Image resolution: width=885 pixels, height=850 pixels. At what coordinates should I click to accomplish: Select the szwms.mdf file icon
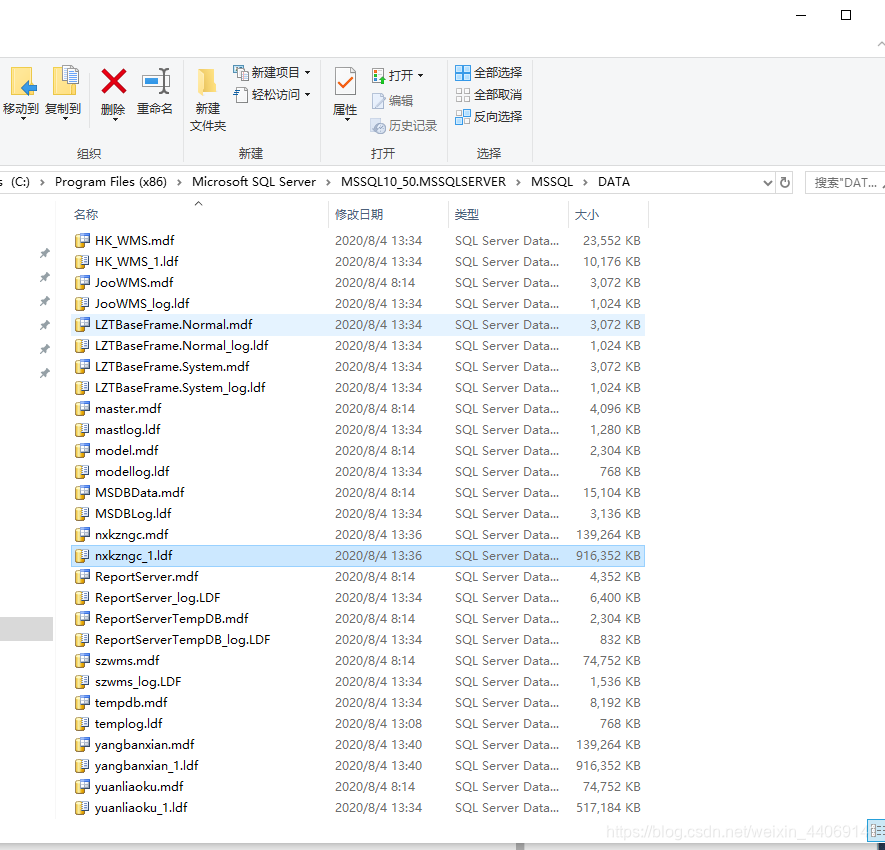[82, 660]
